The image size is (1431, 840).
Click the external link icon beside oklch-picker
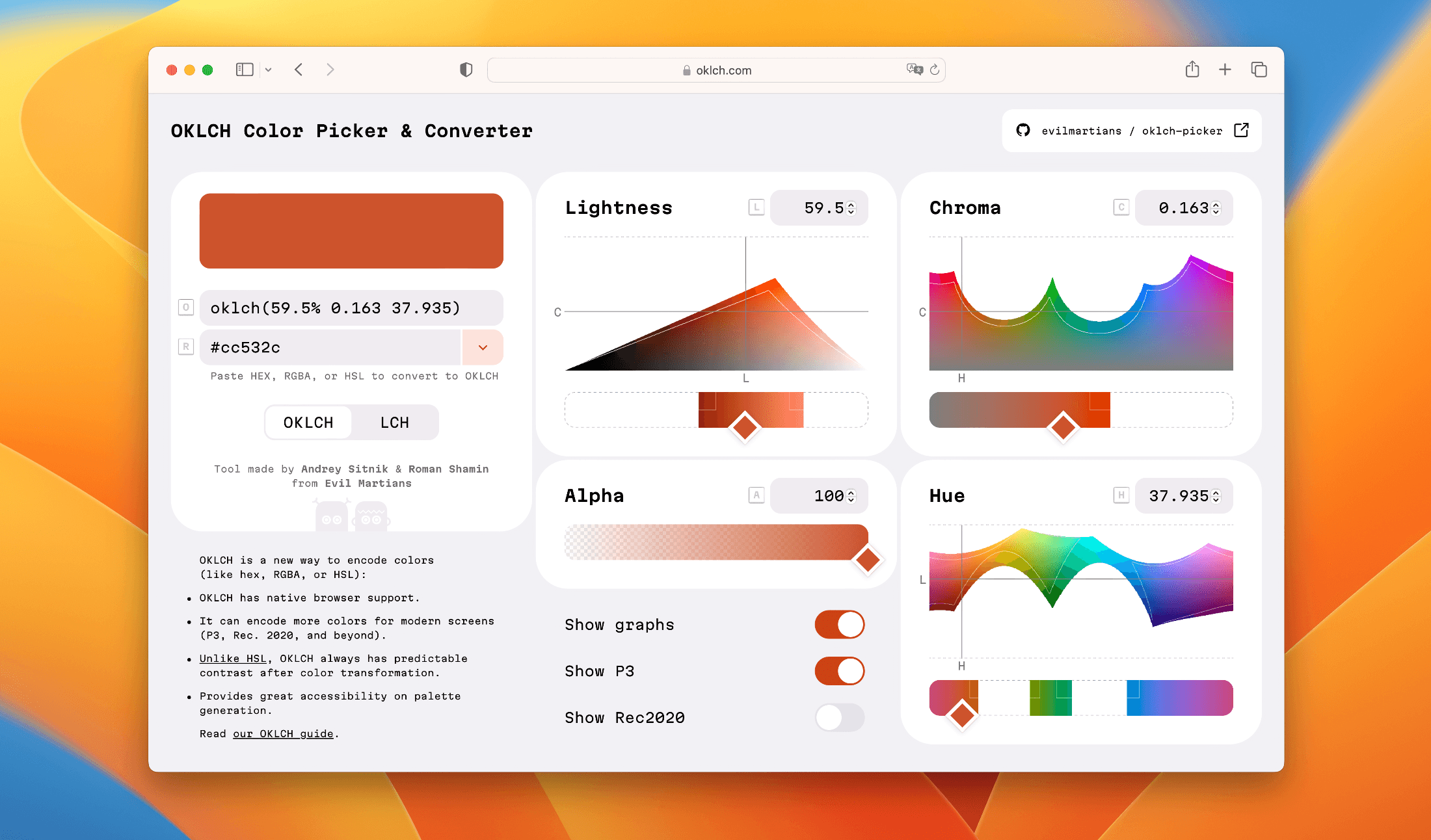(1241, 131)
